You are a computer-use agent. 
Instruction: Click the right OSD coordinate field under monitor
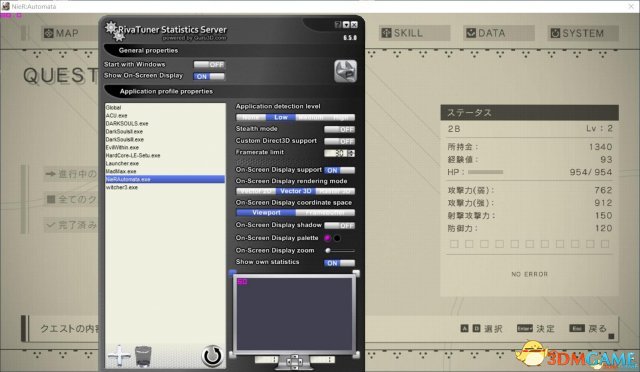[322, 360]
